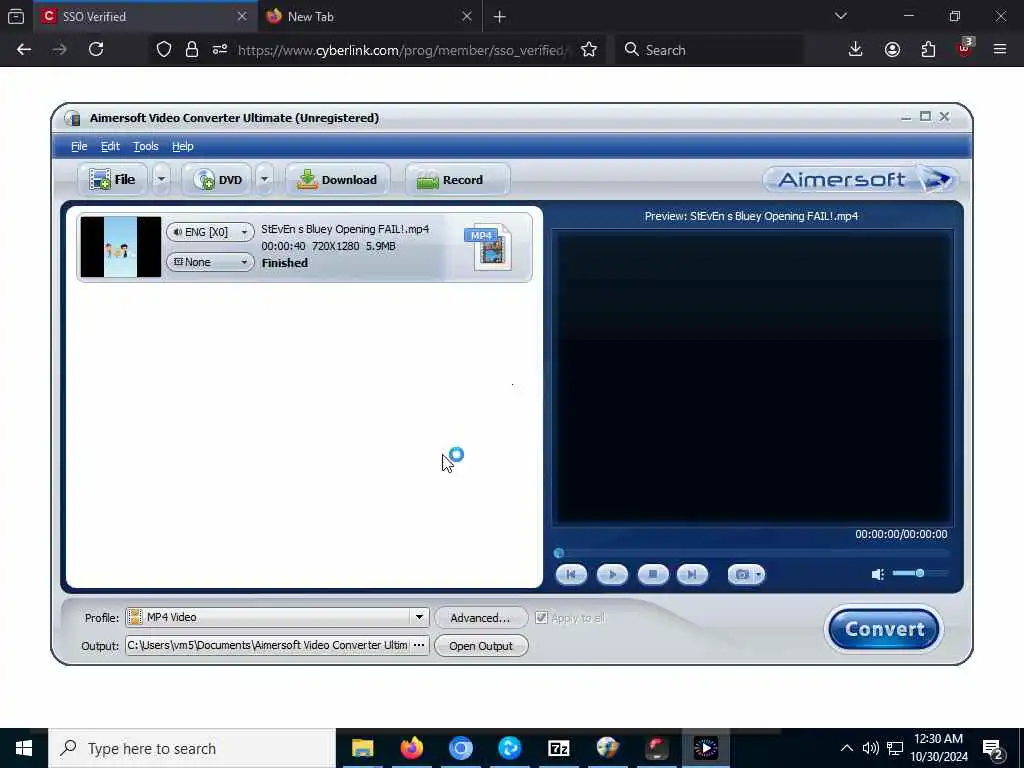Open the taskbar notification center
1024x768 pixels.
[993, 750]
